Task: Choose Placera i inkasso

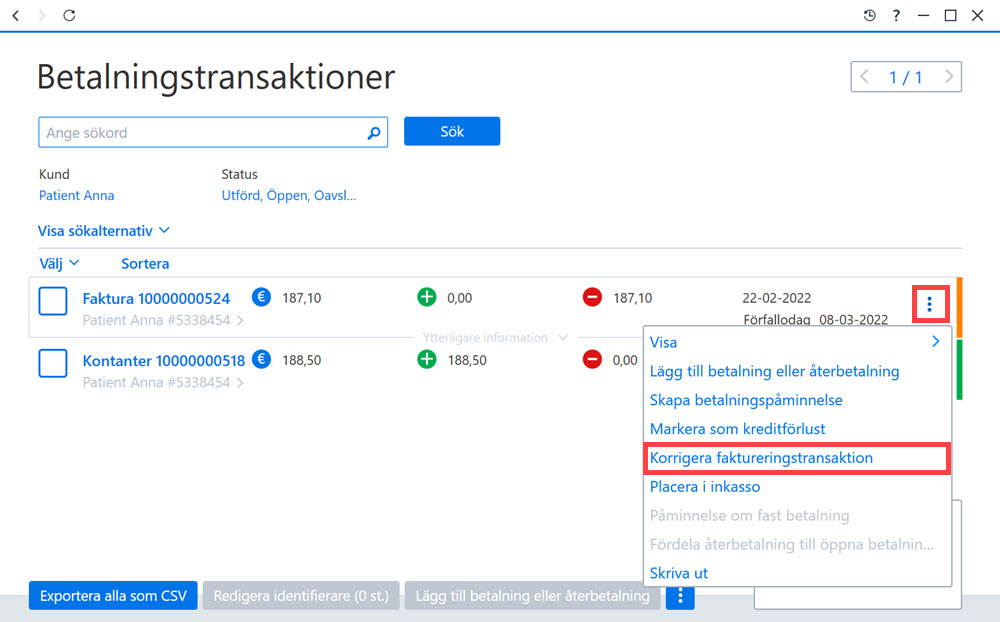Action: pyautogui.click(x=797, y=487)
